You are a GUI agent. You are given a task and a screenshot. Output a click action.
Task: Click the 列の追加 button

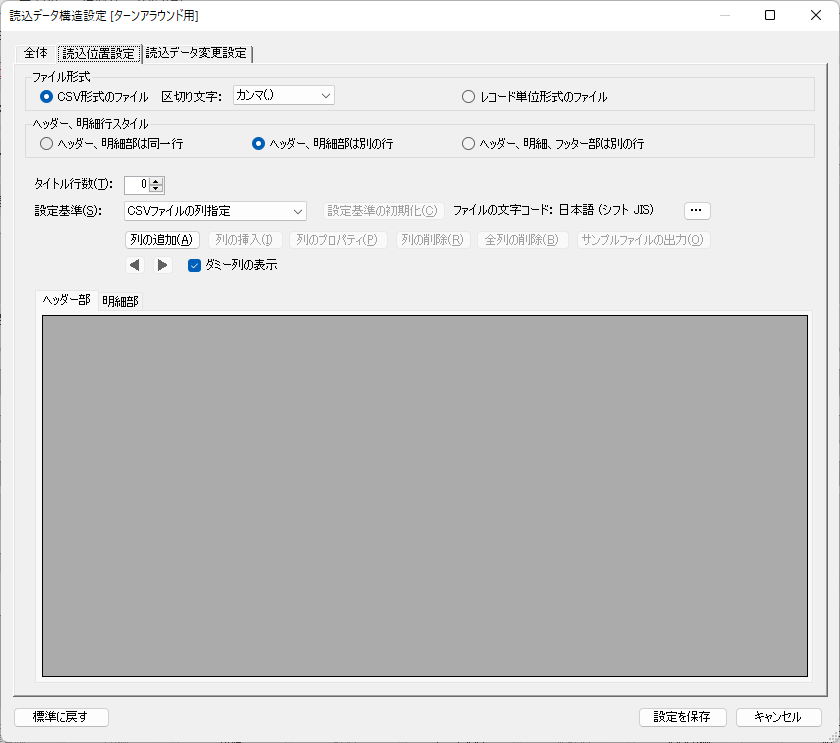pyautogui.click(x=161, y=239)
